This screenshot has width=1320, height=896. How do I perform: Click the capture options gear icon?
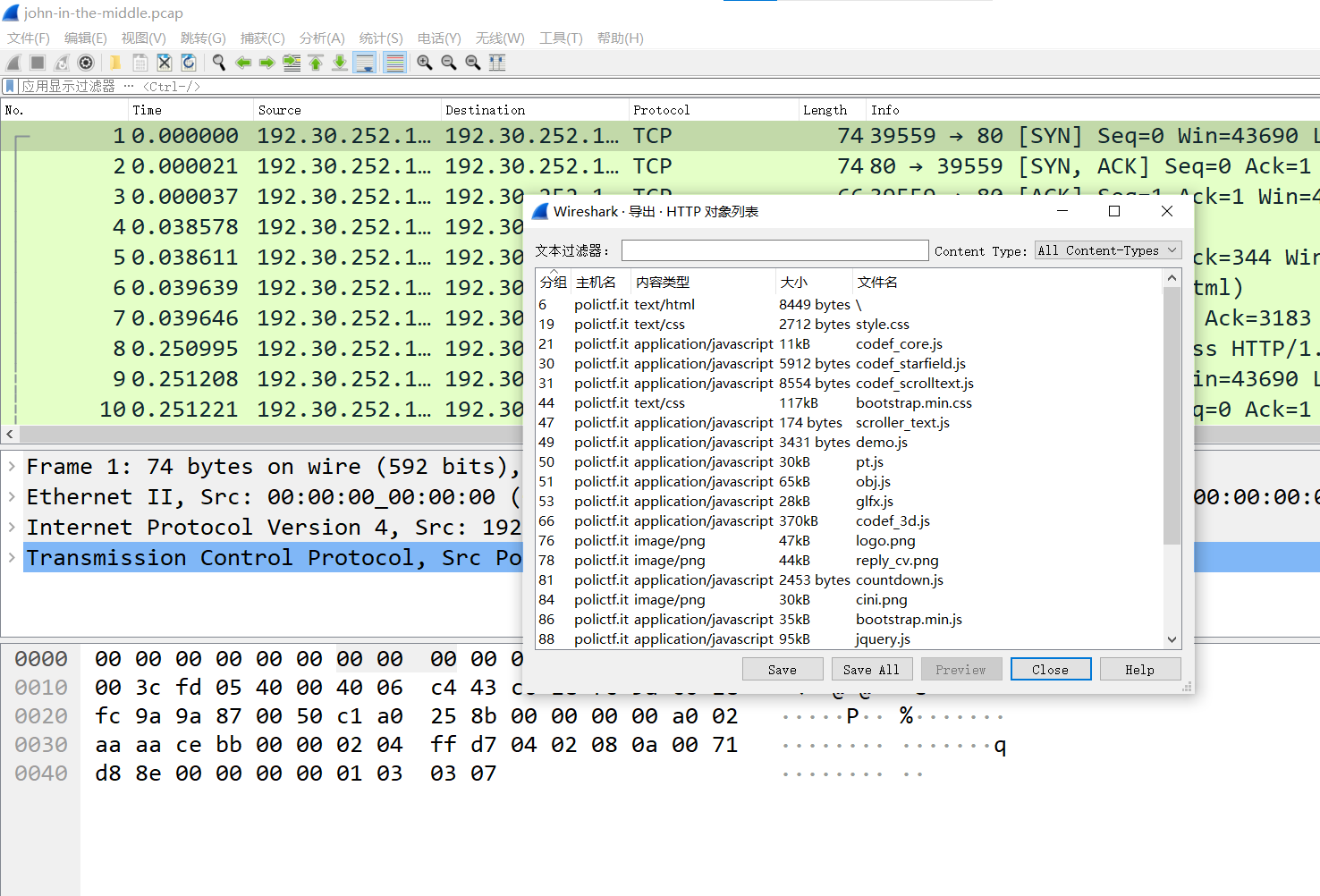tap(86, 63)
